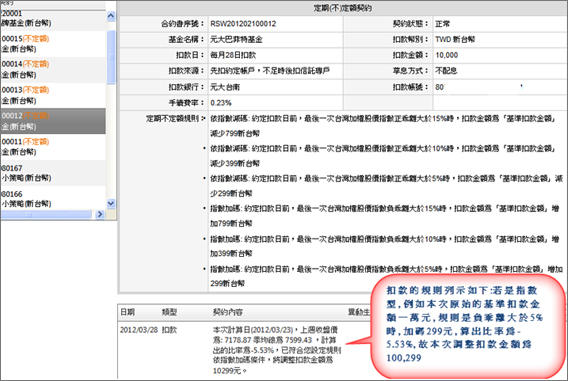The image size is (568, 381).
Task: Click dividend method value 不配息
Action: (446, 71)
